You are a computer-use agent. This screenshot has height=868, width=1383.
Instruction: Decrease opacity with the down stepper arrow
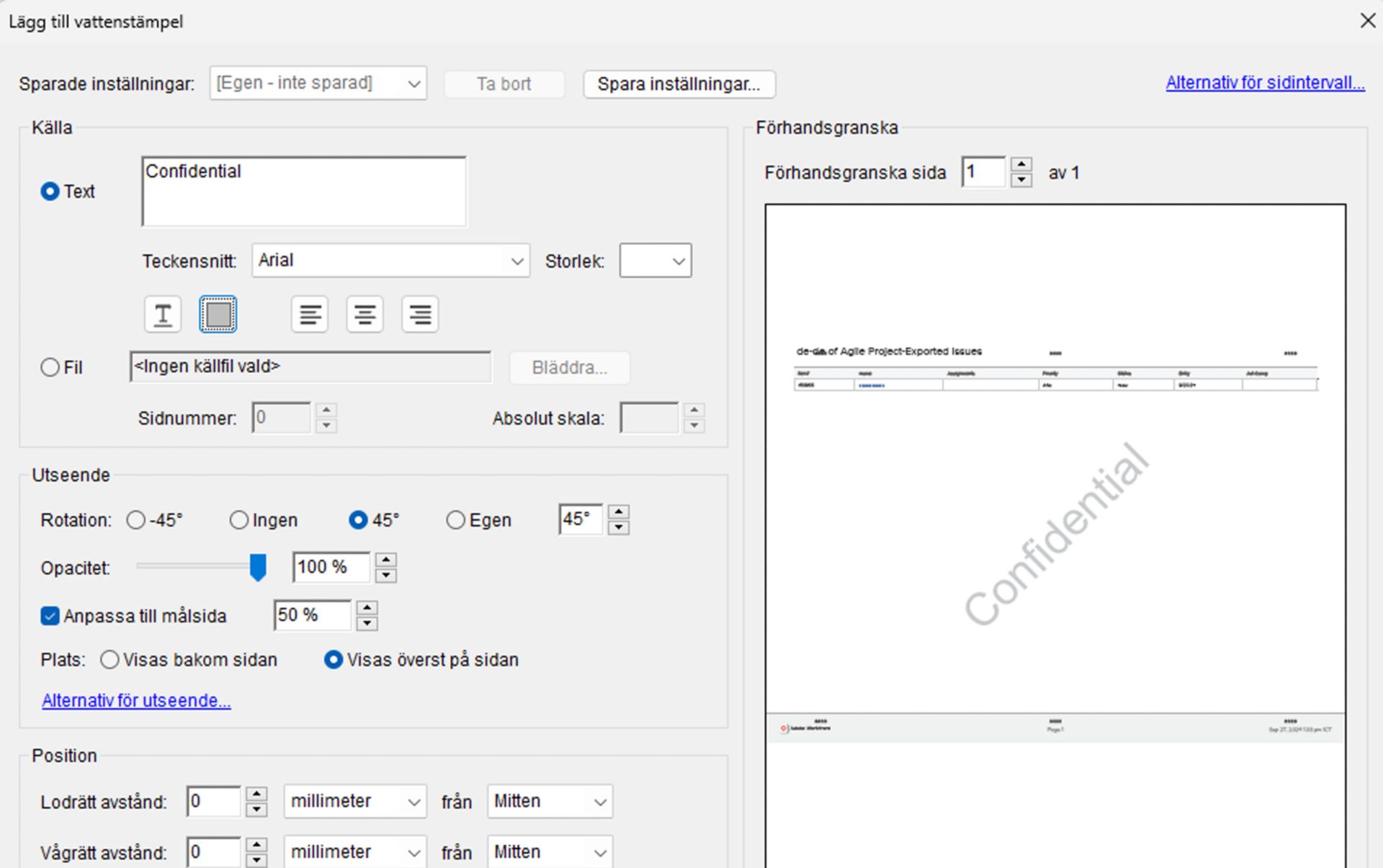coord(386,575)
